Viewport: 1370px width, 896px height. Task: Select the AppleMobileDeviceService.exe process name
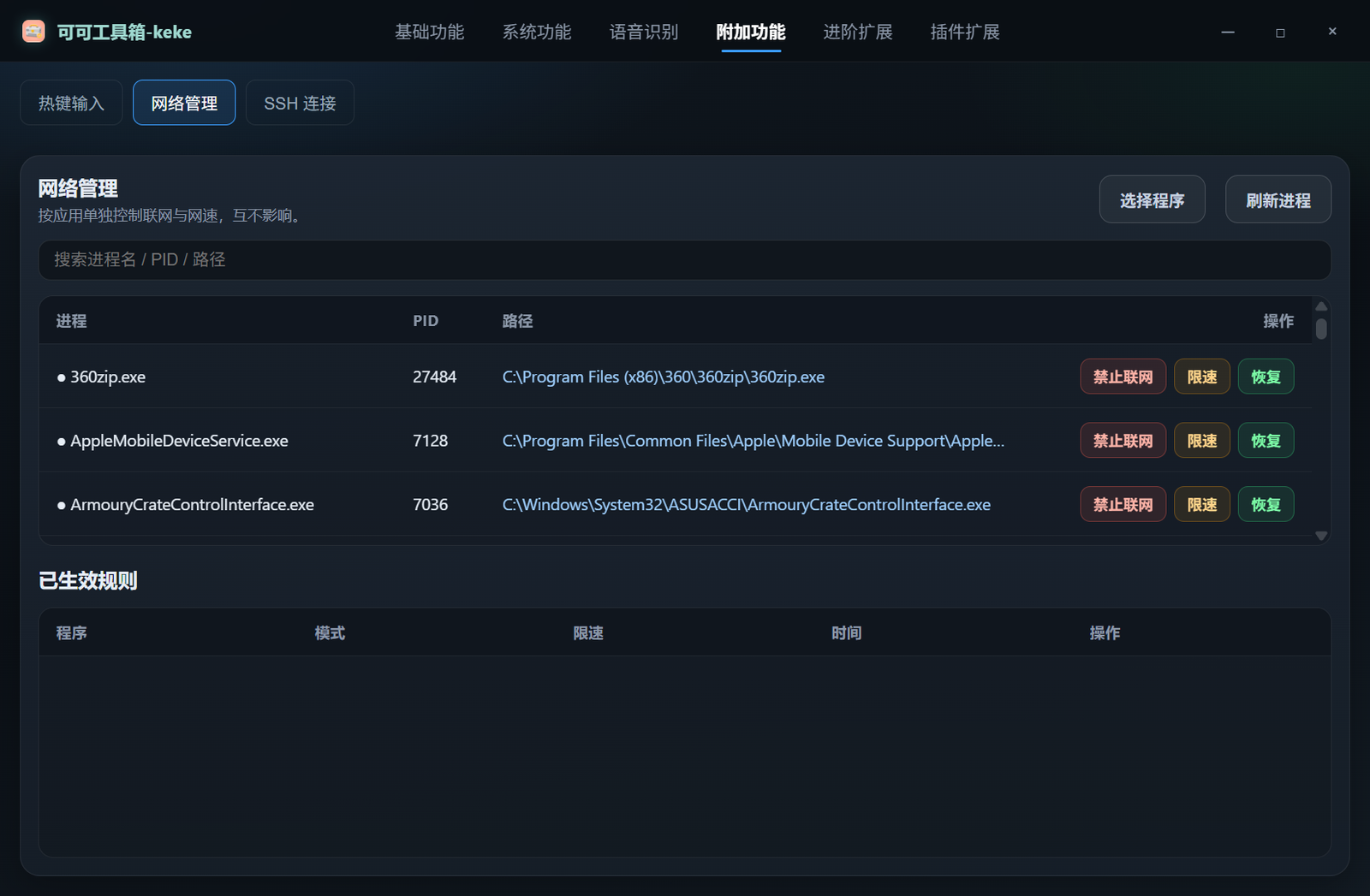pyautogui.click(x=179, y=442)
